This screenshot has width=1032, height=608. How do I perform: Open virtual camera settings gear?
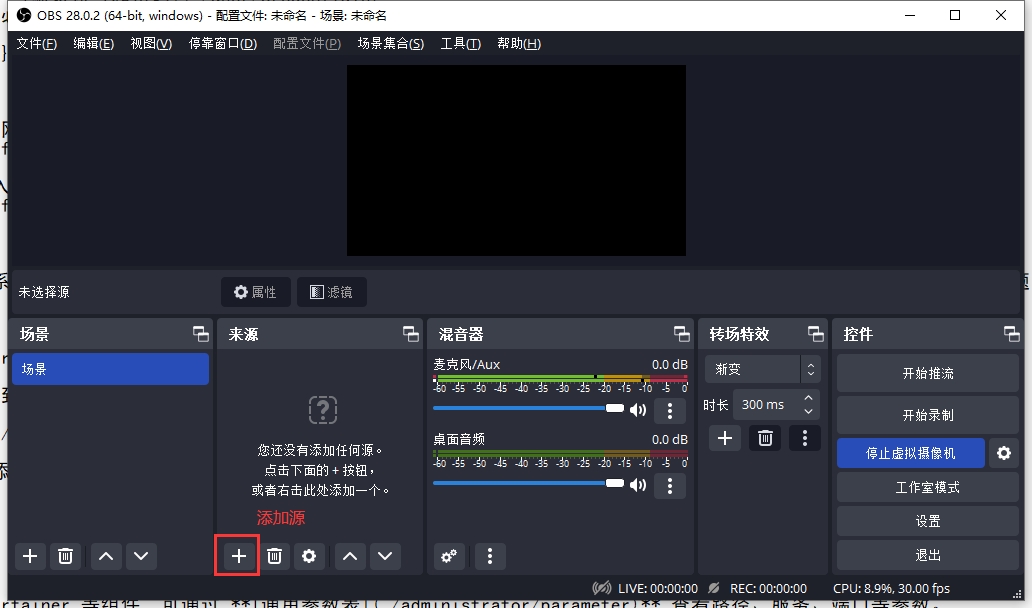pyautogui.click(x=1004, y=453)
